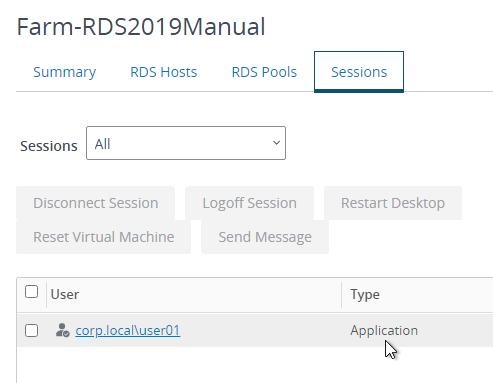Click the Logoff Session button
Image resolution: width=493 pixels, height=383 pixels.
pos(249,203)
